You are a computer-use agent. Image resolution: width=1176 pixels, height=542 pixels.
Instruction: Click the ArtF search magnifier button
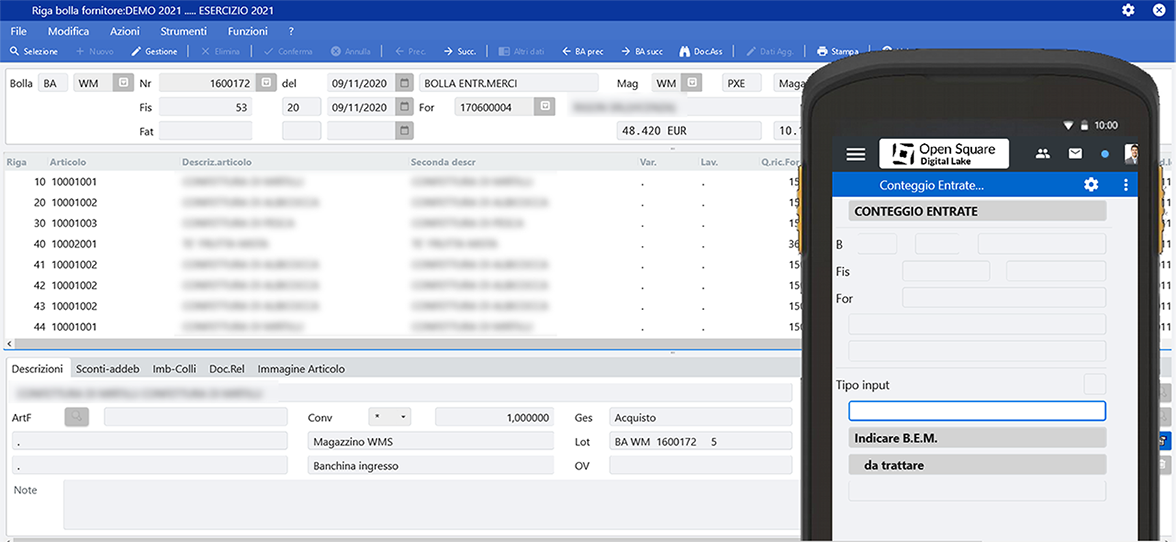tap(76, 416)
